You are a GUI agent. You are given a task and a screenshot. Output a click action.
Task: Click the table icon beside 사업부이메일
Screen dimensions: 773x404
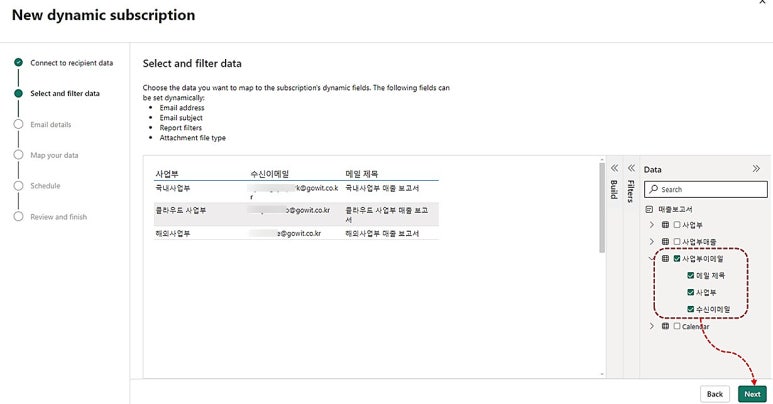click(x=666, y=258)
